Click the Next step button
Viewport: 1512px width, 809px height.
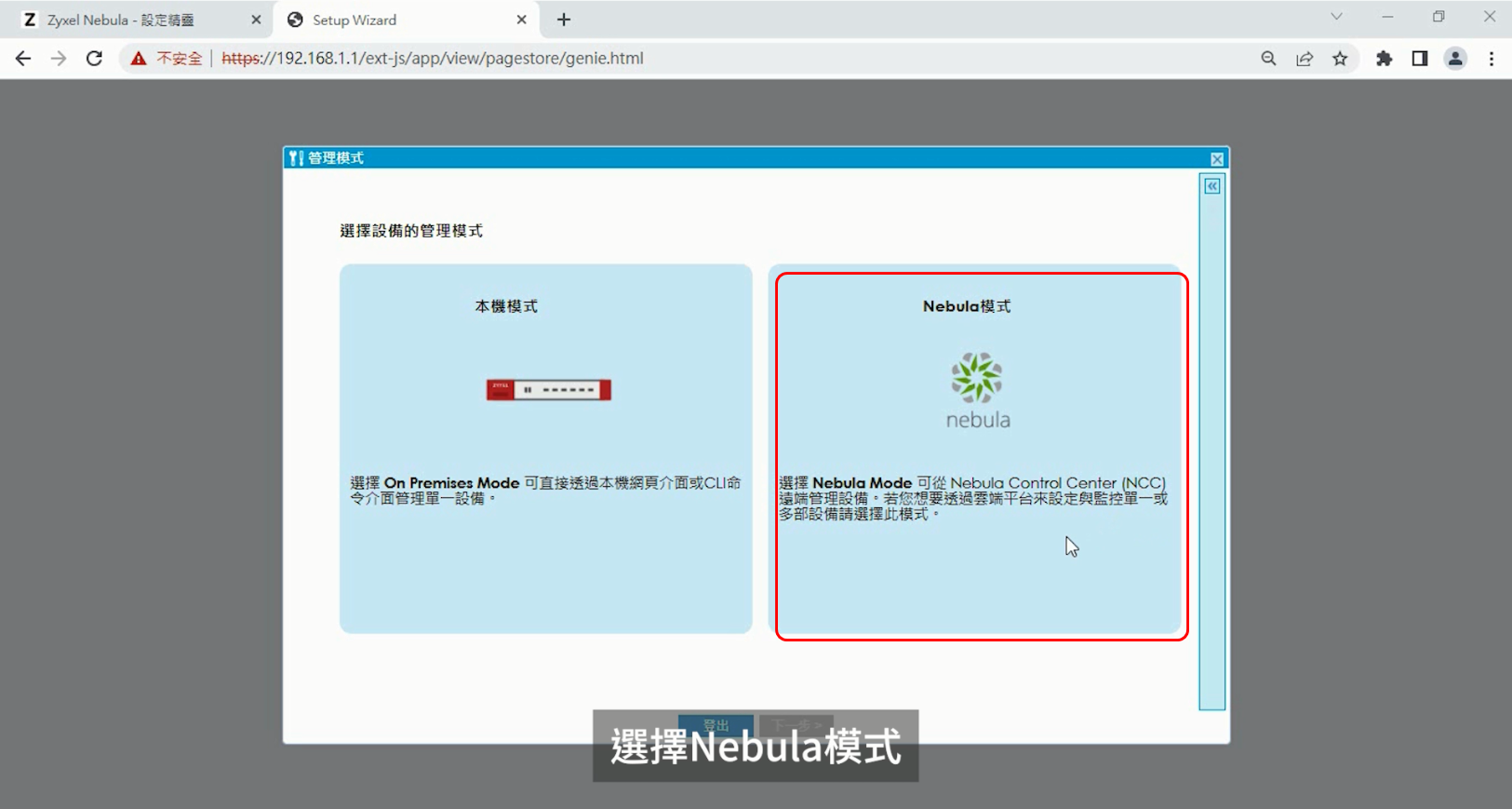point(796,725)
